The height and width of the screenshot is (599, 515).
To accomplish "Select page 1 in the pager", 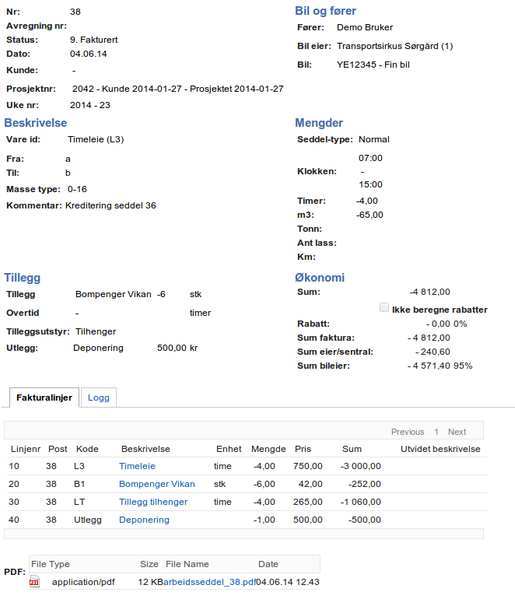I will [x=436, y=432].
